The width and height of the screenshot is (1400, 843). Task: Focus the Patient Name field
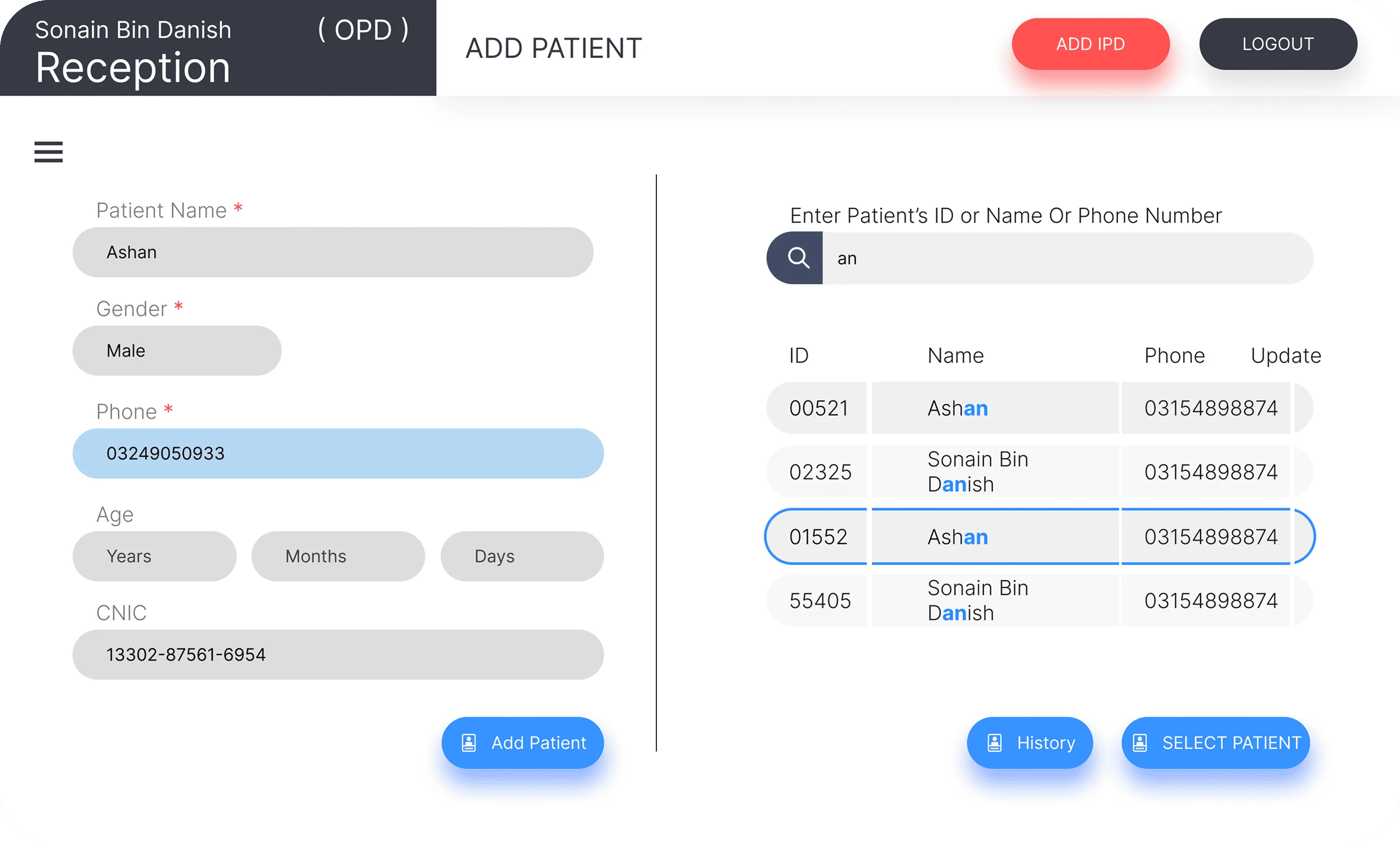(332, 252)
